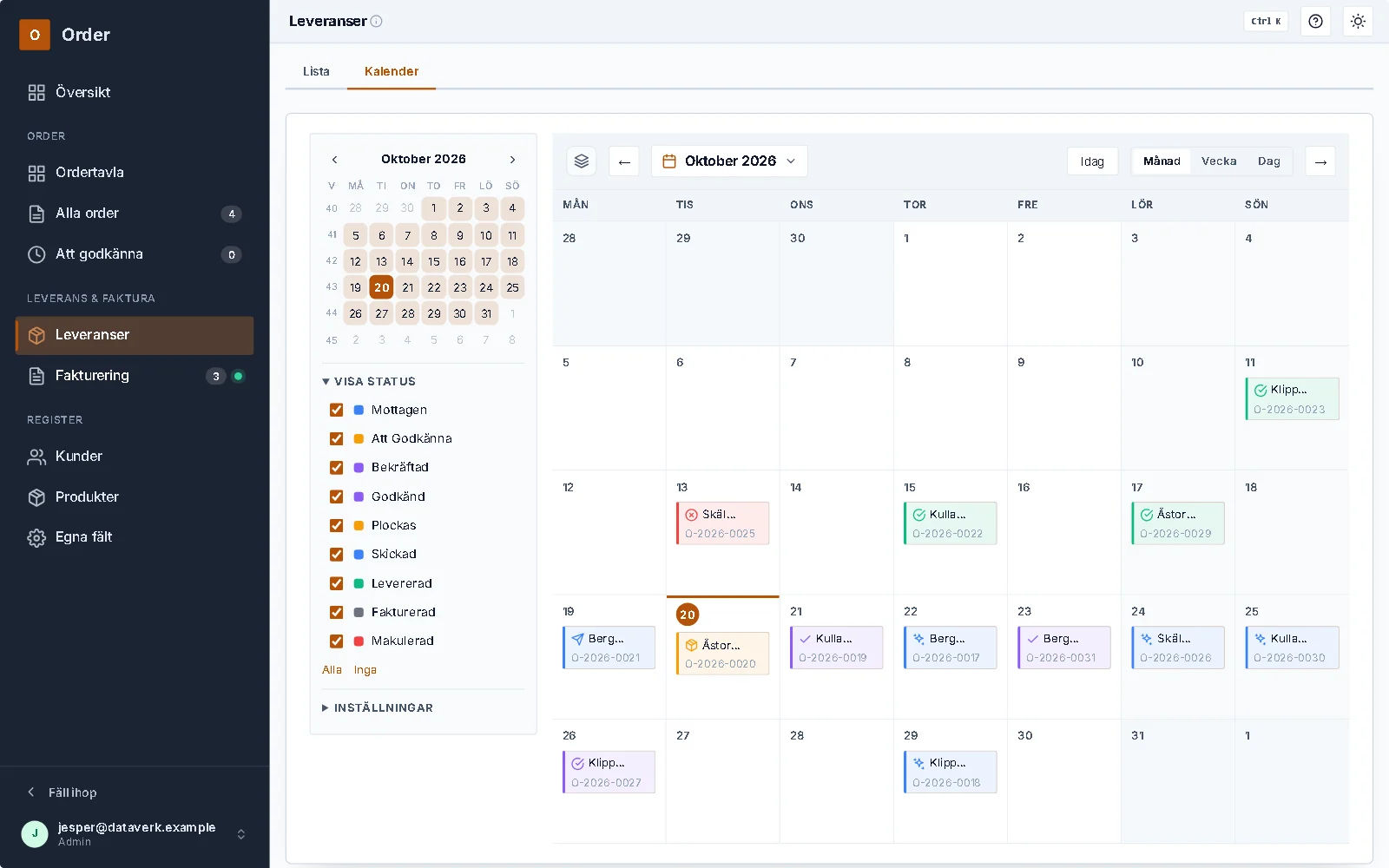This screenshot has height=868, width=1389.
Task: Uncheck the Makulerad status checkbox
Action: (x=337, y=641)
